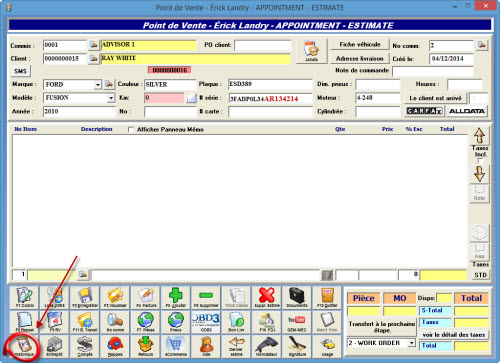Click the F1 Comm icon
500x363 pixels.
tap(24, 297)
